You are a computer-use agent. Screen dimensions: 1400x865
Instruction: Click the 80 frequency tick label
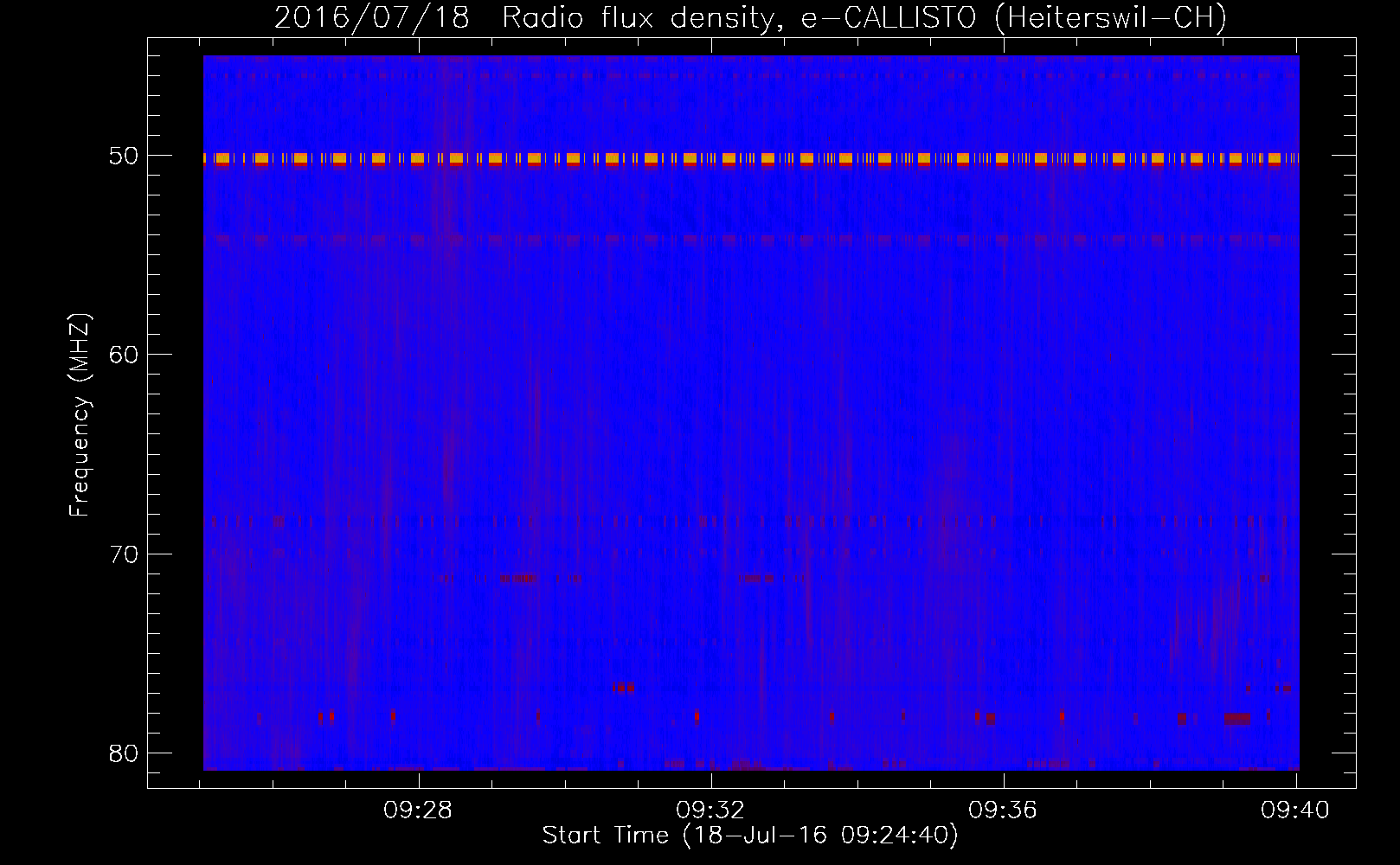tap(124, 753)
